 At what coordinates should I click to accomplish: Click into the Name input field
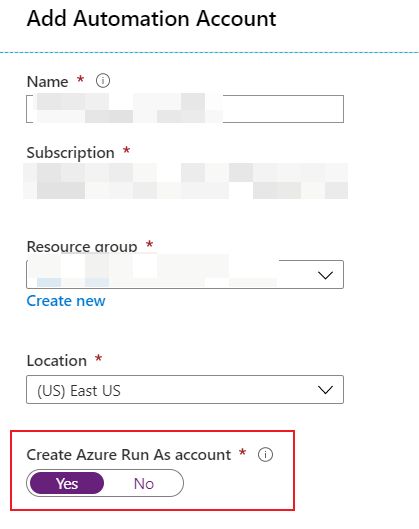click(185, 109)
